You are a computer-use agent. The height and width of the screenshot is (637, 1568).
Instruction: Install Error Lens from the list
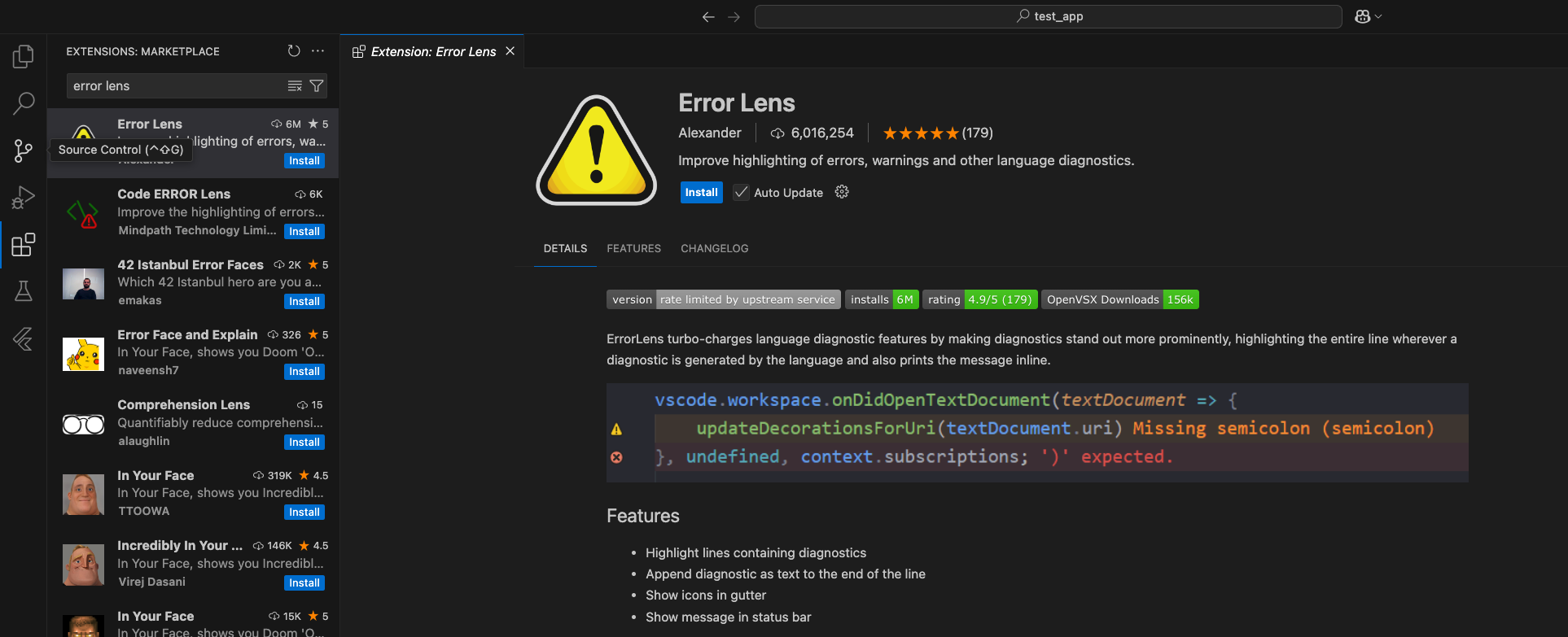(x=304, y=161)
